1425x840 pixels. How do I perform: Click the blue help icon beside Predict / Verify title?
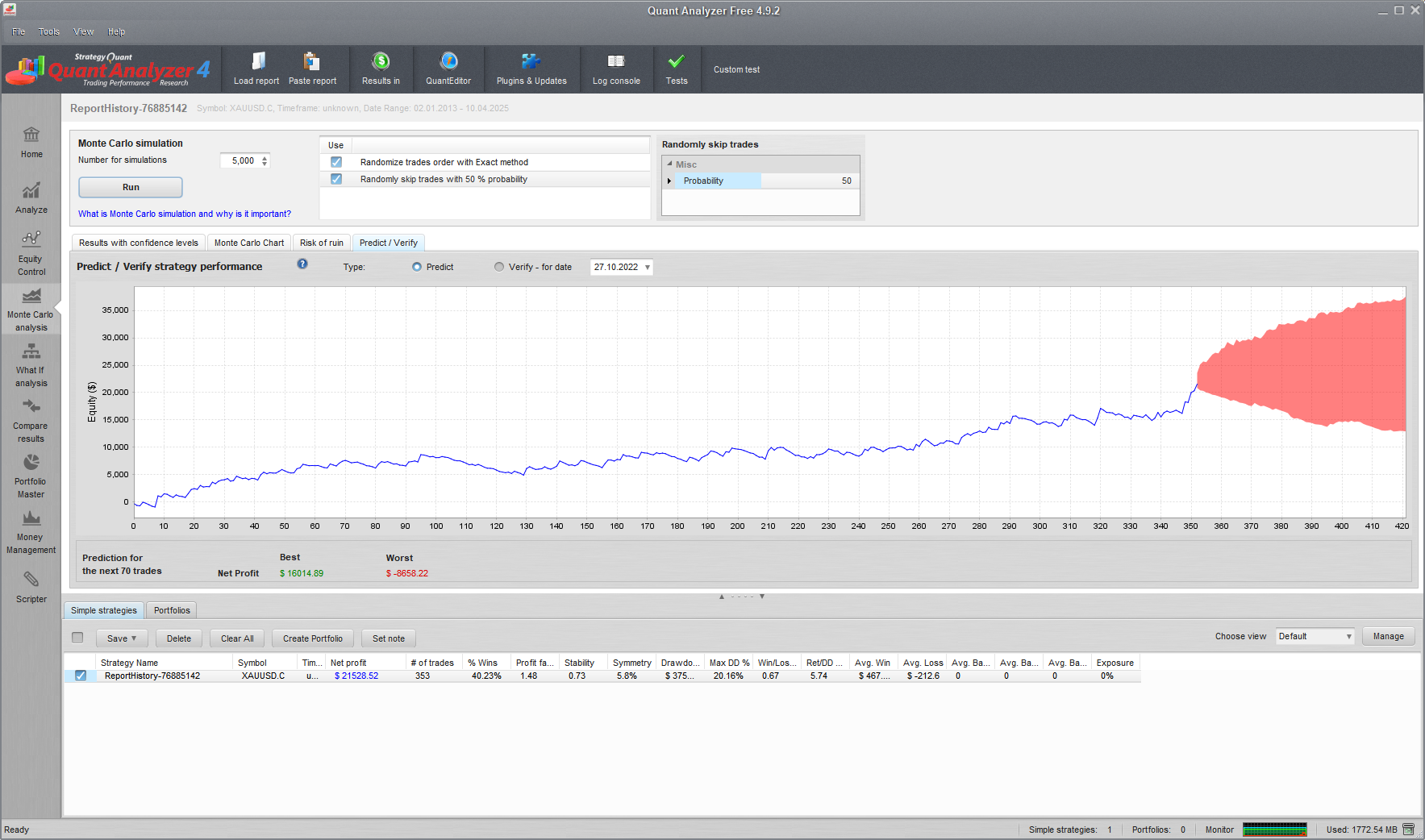[x=302, y=264]
